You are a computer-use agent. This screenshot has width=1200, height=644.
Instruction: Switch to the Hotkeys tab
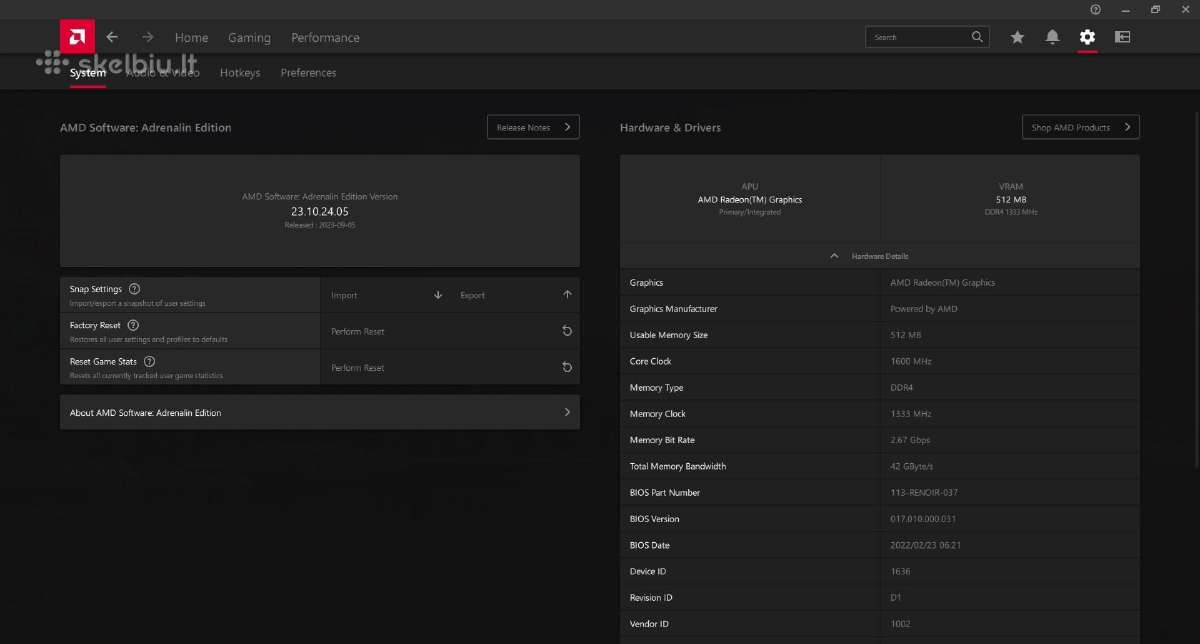240,72
